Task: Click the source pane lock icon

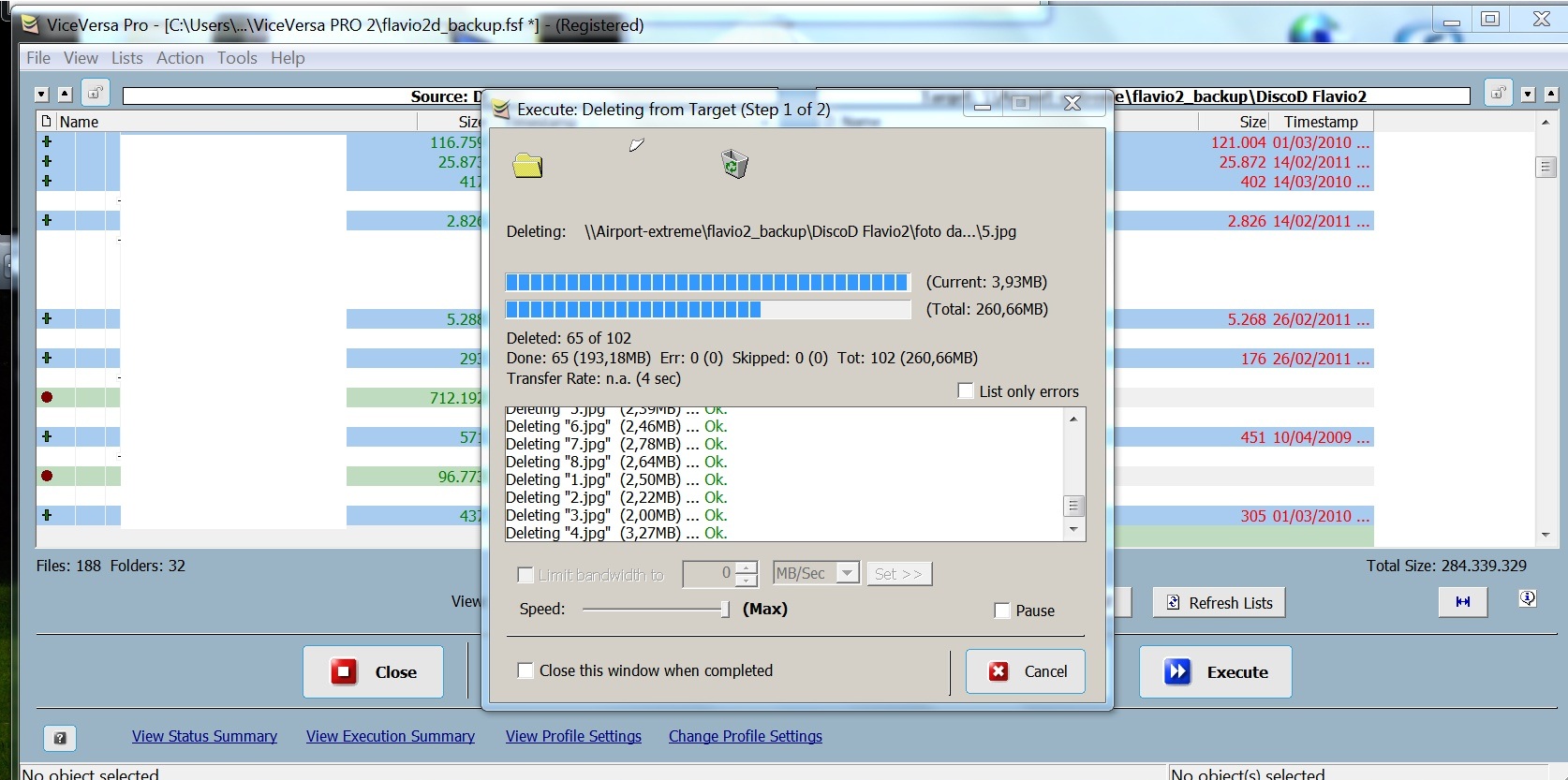Action: click(x=96, y=93)
